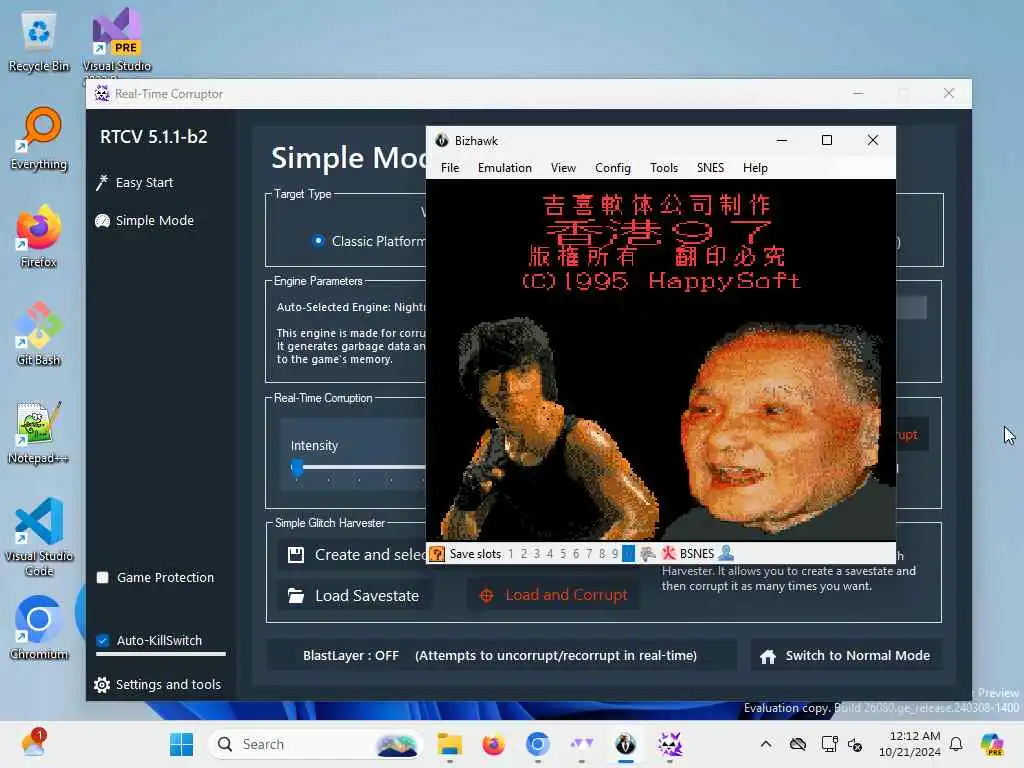
Task: Open Chromium from the taskbar
Action: (x=537, y=744)
